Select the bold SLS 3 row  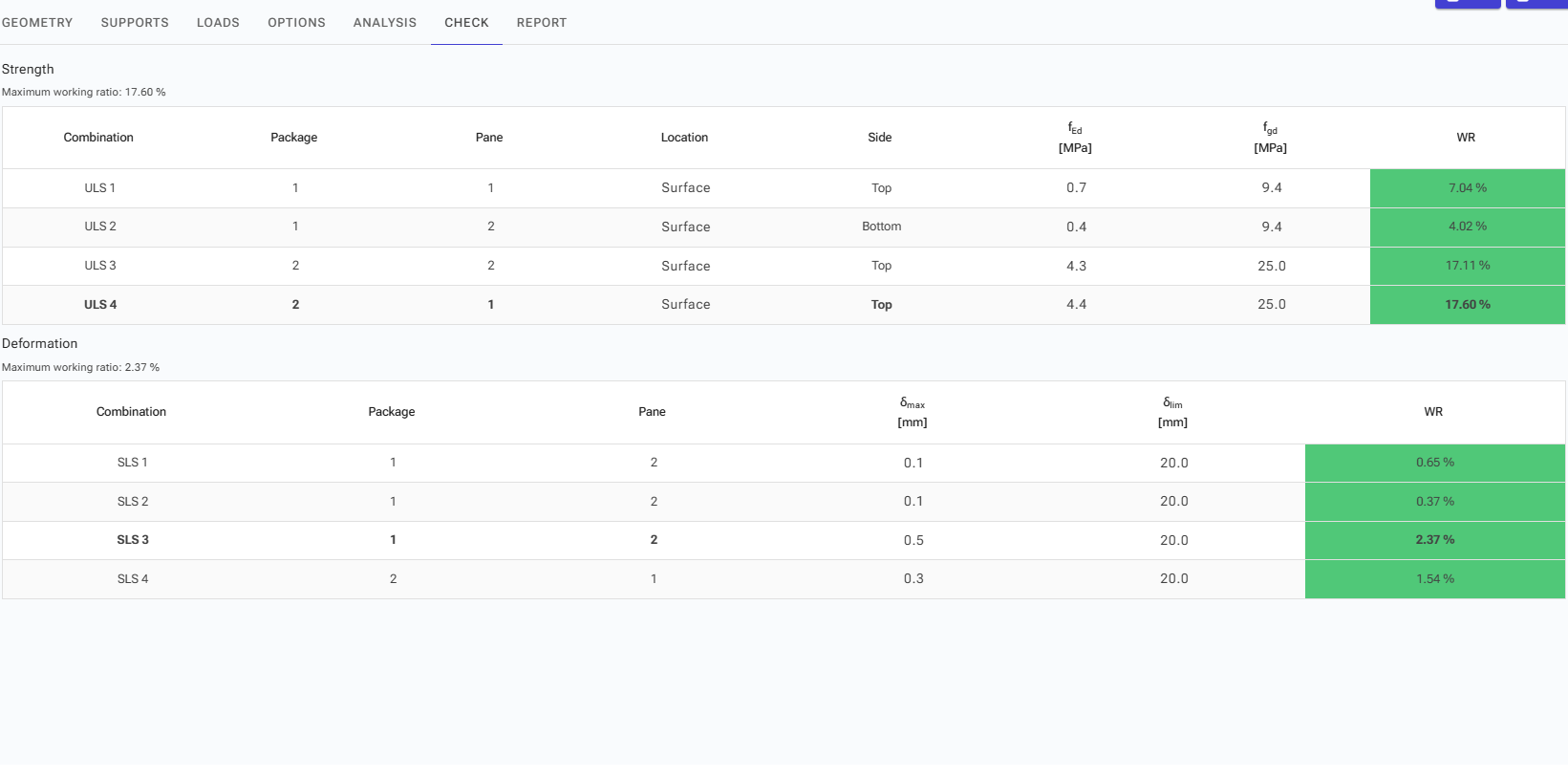click(x=133, y=540)
